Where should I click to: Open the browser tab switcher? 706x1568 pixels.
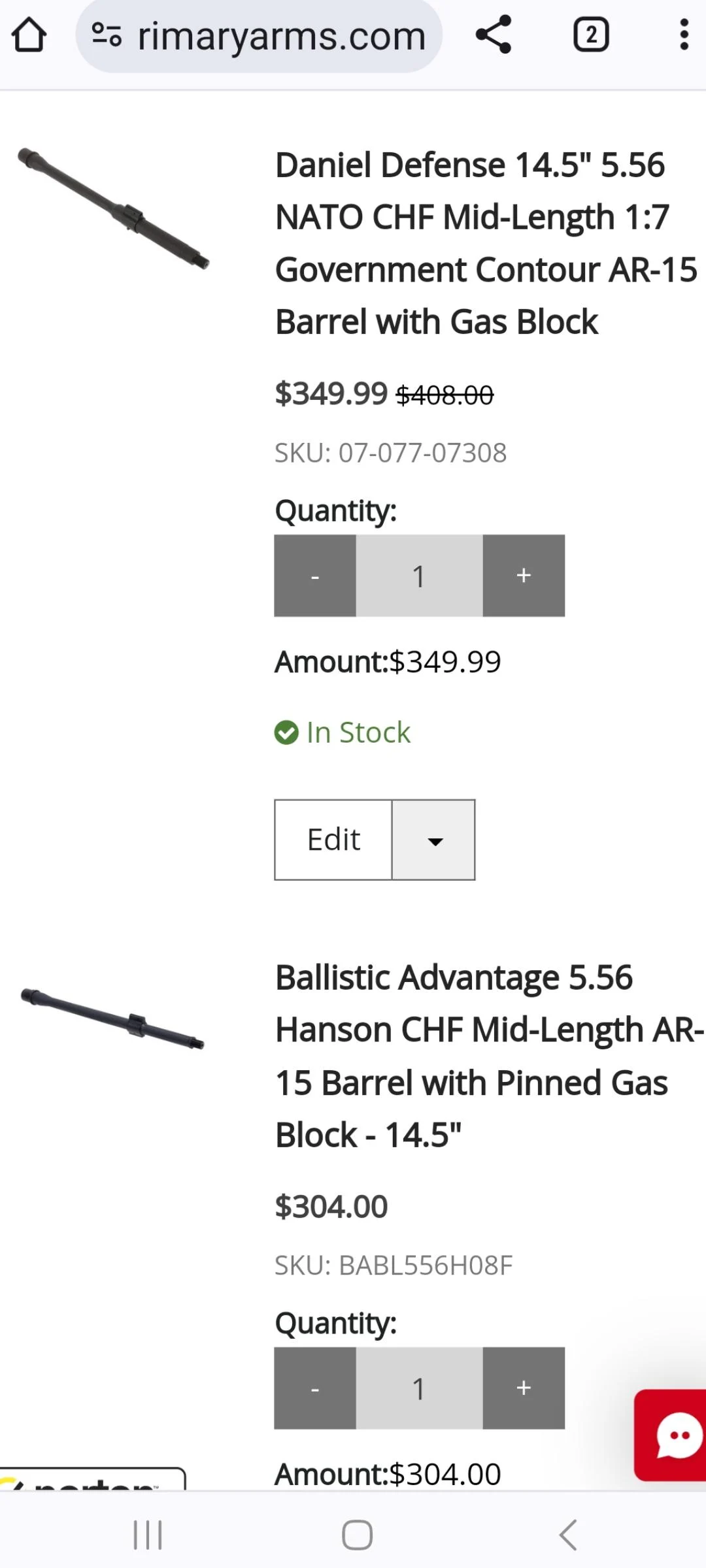[590, 36]
